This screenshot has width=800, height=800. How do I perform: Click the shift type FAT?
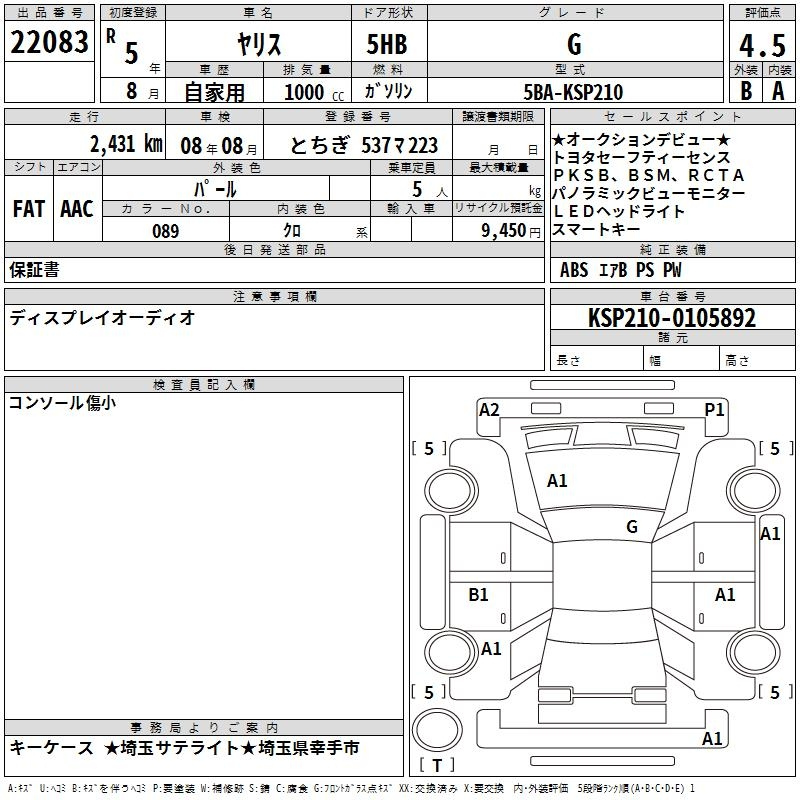click(x=29, y=209)
